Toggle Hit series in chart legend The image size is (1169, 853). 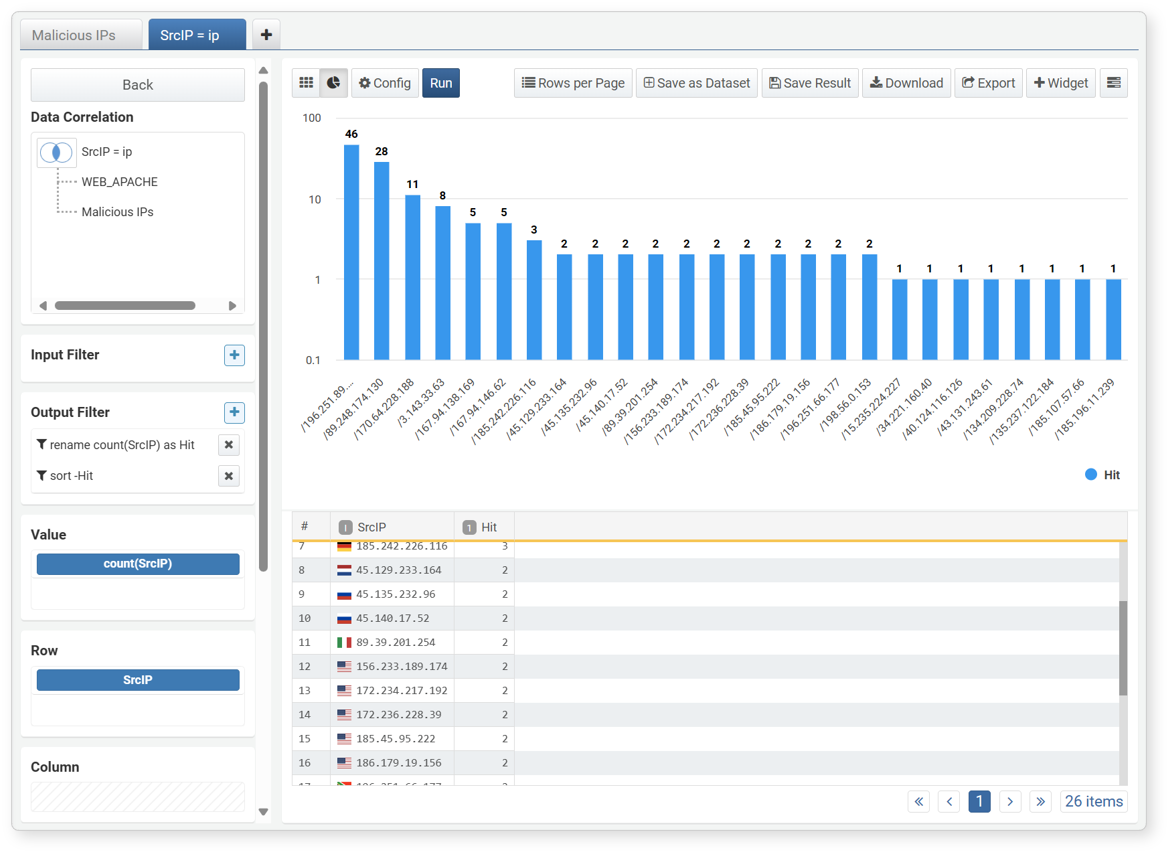tap(1103, 475)
